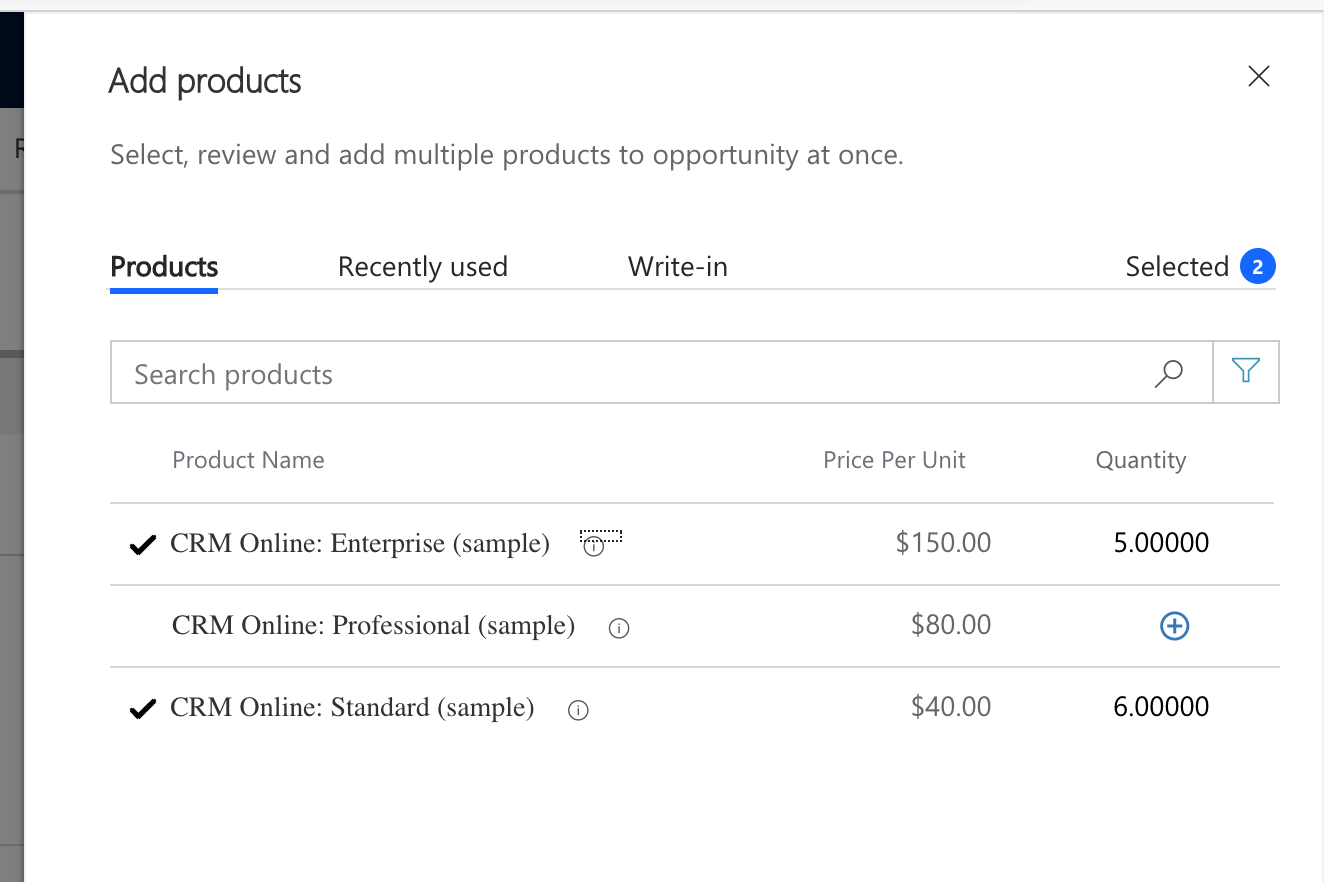The width and height of the screenshot is (1324, 882).
Task: Show info for CRM Online: Standard
Action: click(578, 711)
